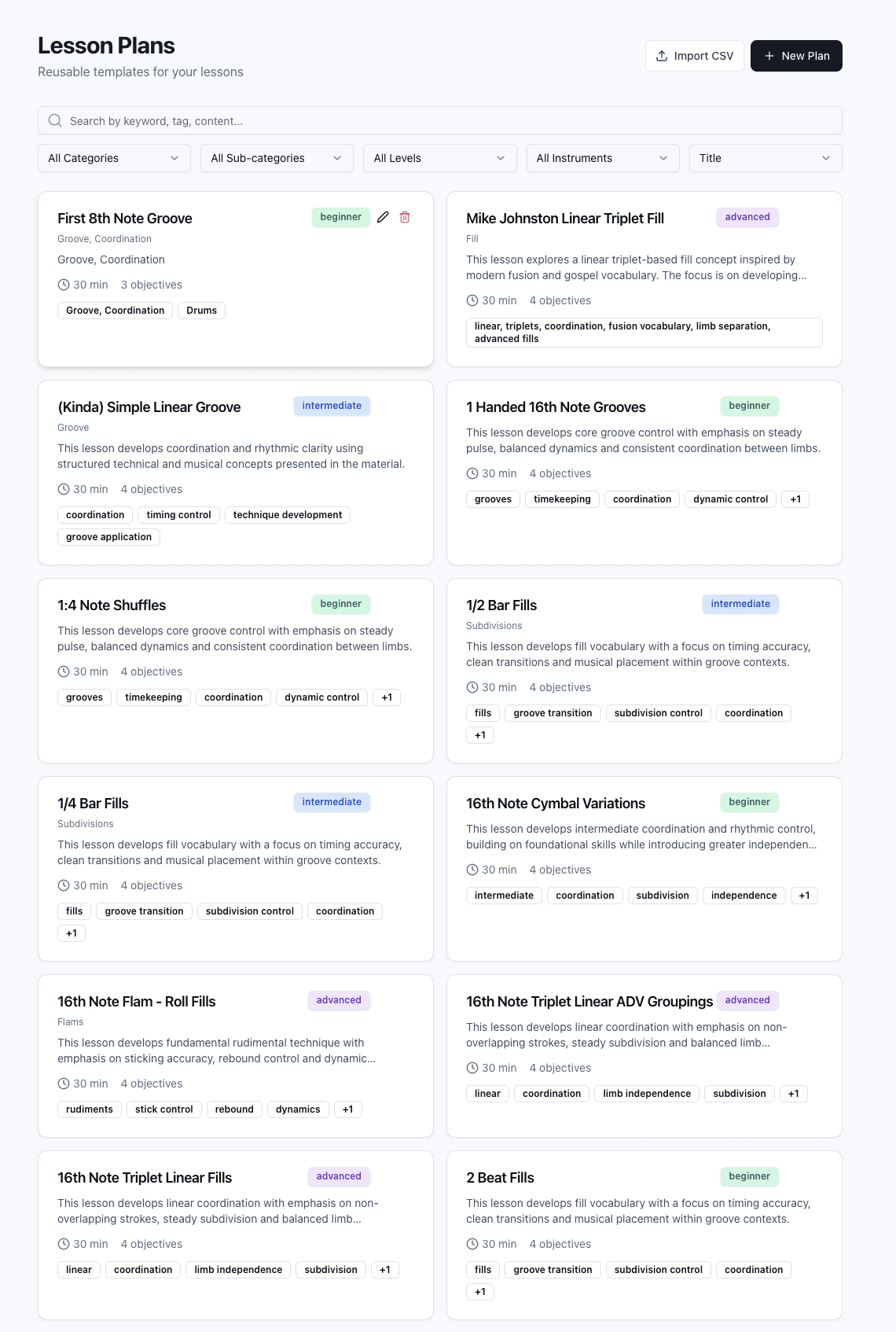Click the timing control tag
This screenshot has height=1332, width=896.
pos(178,515)
